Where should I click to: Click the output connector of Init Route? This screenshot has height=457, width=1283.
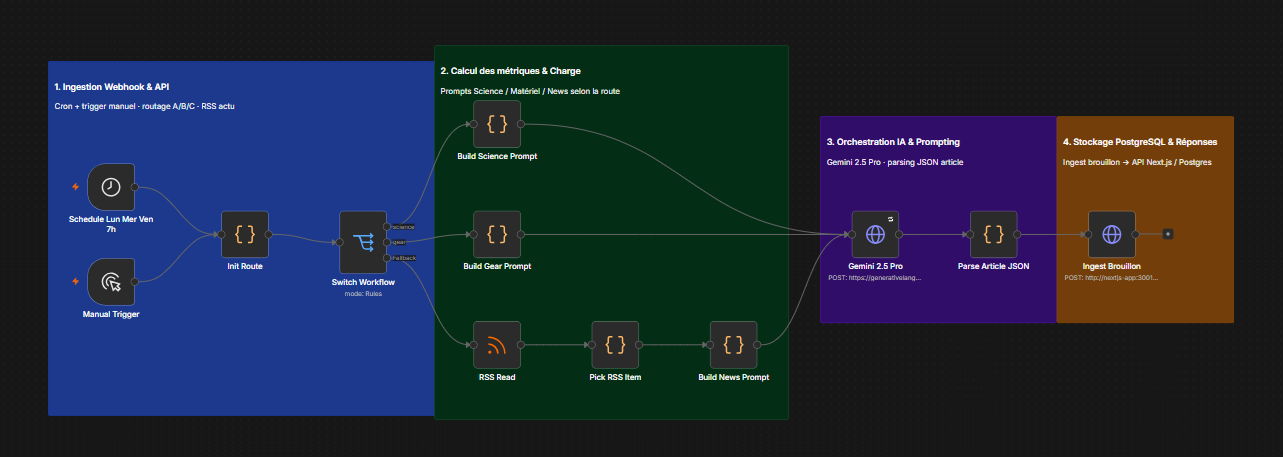coord(269,235)
